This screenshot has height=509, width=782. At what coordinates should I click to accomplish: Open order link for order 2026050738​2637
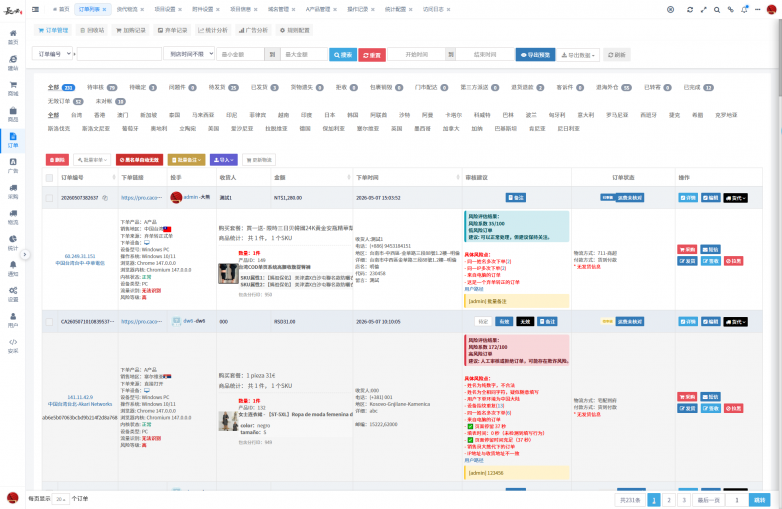tap(141, 198)
